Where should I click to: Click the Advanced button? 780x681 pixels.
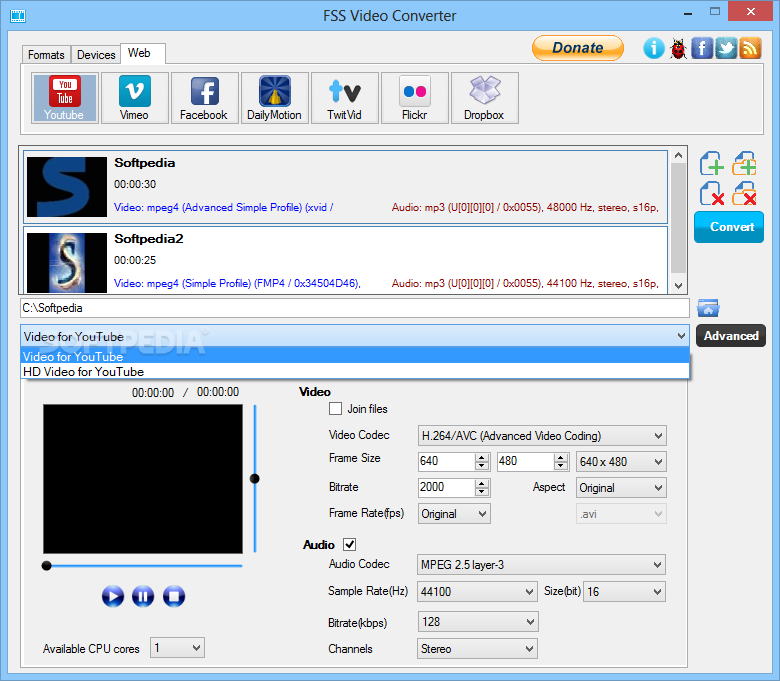[x=731, y=336]
